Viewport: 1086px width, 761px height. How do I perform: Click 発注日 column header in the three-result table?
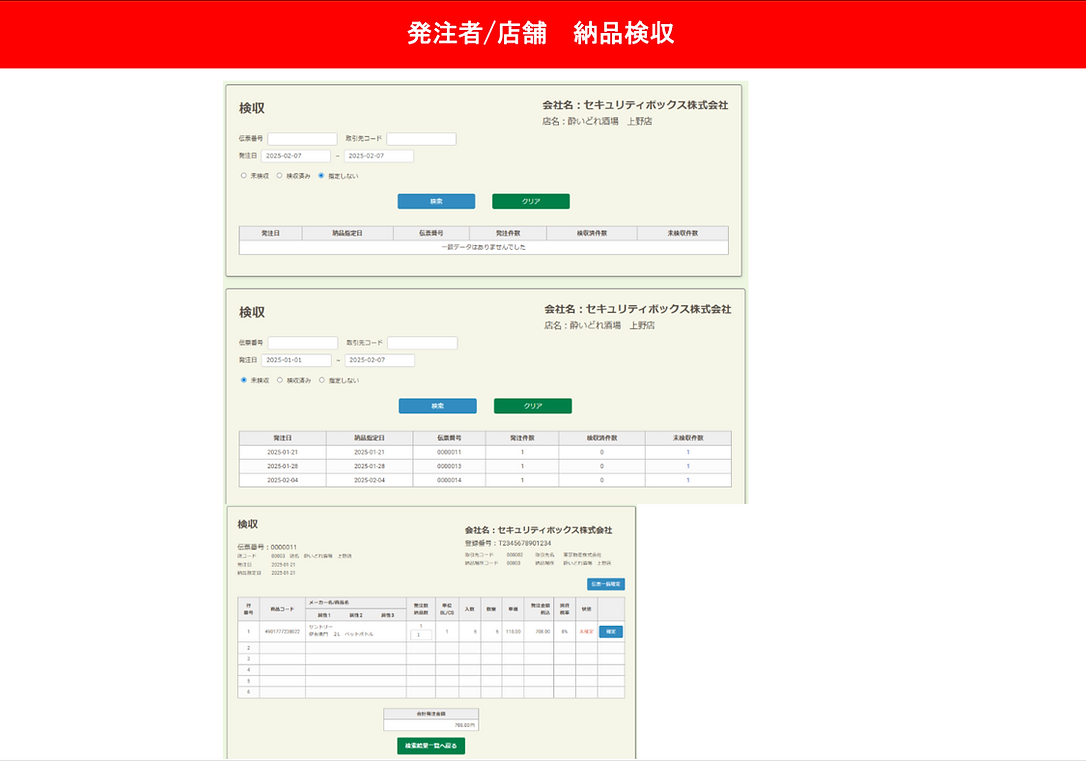[283, 438]
